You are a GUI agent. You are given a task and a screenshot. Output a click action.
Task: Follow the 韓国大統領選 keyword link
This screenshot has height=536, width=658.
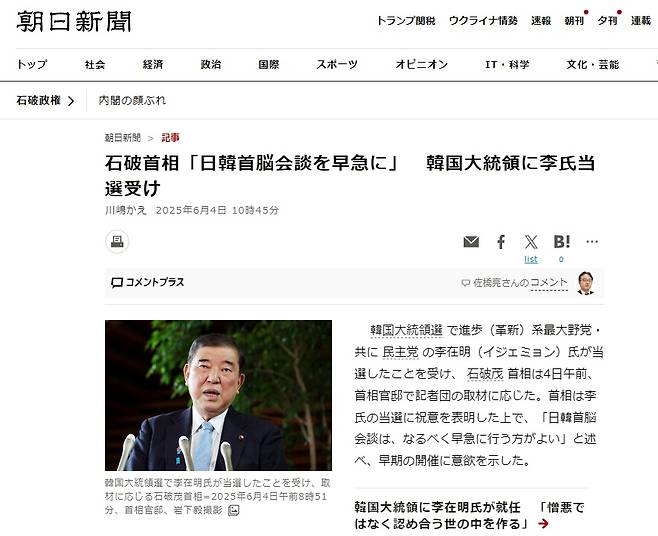pyautogui.click(x=406, y=330)
